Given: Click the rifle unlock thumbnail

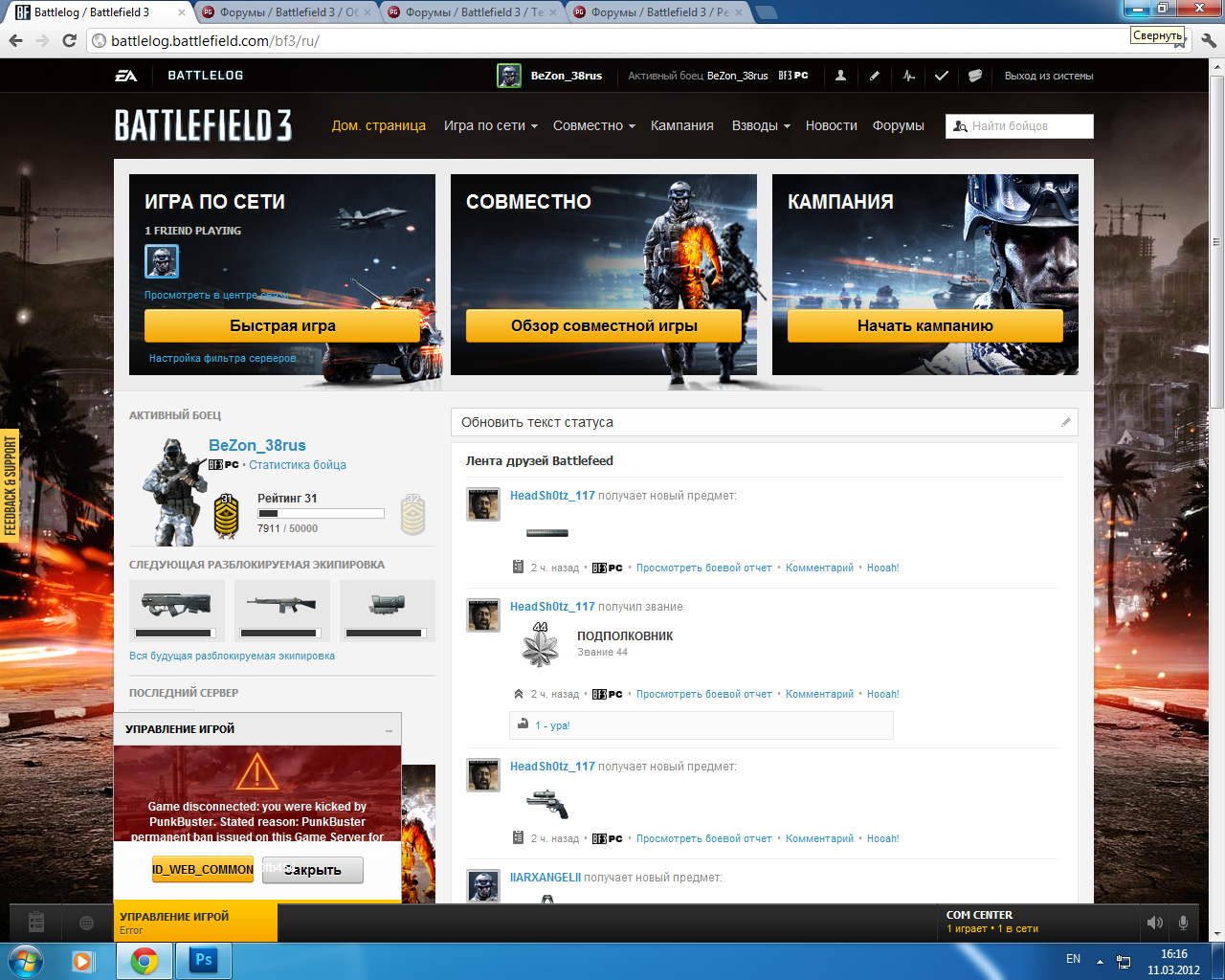Looking at the screenshot, I should coord(282,611).
